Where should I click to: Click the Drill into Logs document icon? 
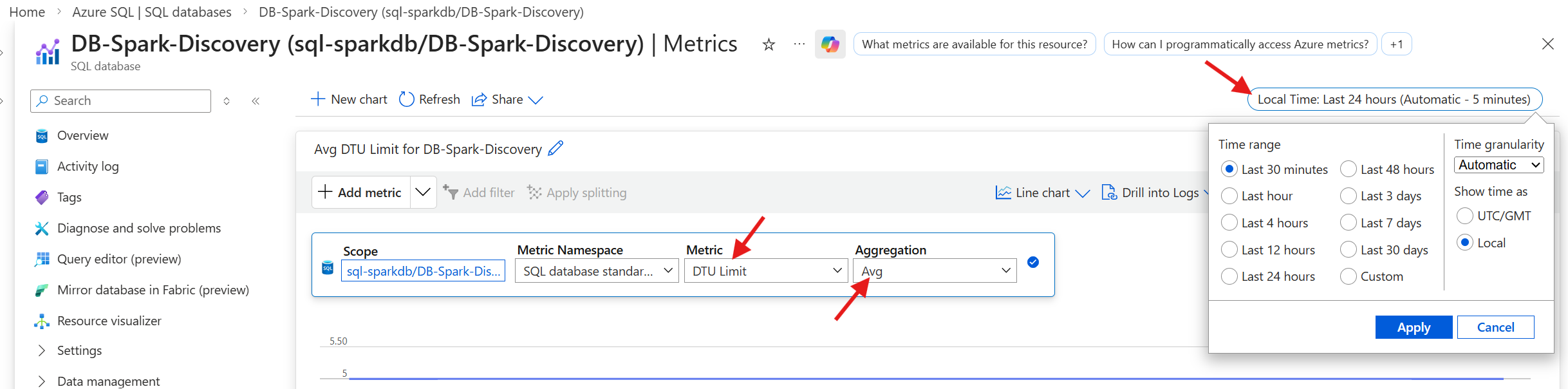coord(1109,192)
